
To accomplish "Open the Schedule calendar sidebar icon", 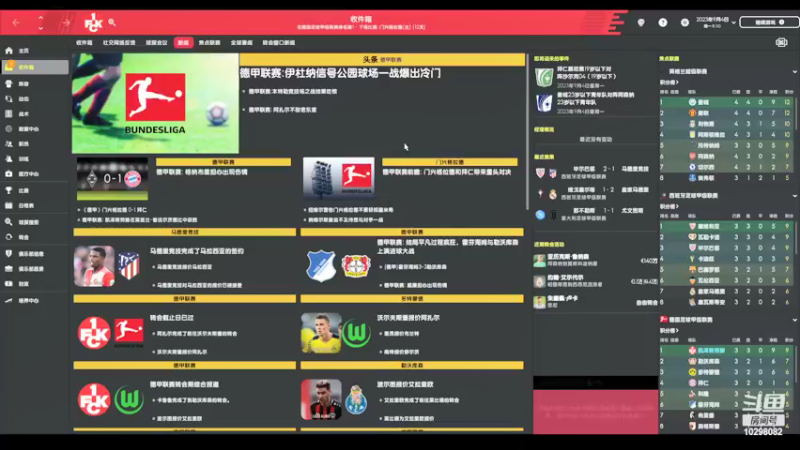I will click(9, 206).
